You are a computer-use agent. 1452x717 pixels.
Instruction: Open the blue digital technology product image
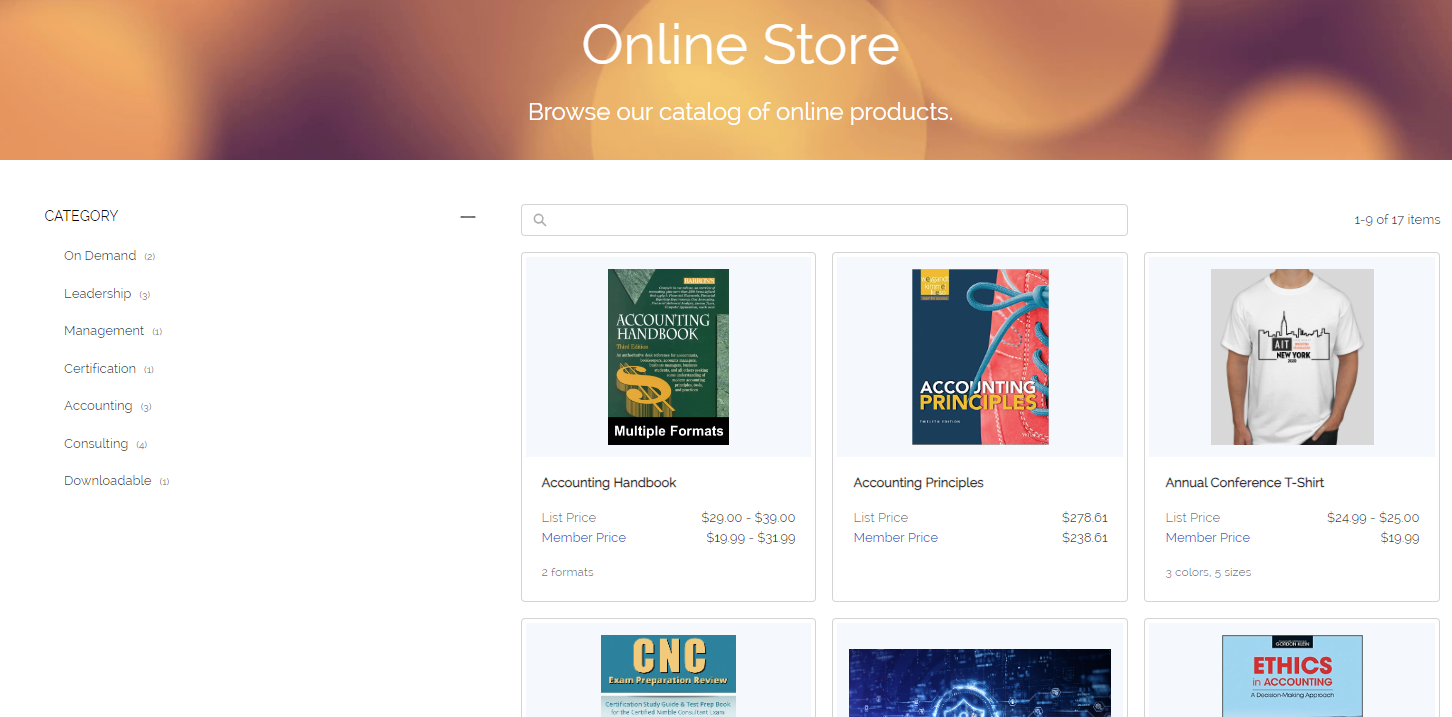[x=980, y=682]
